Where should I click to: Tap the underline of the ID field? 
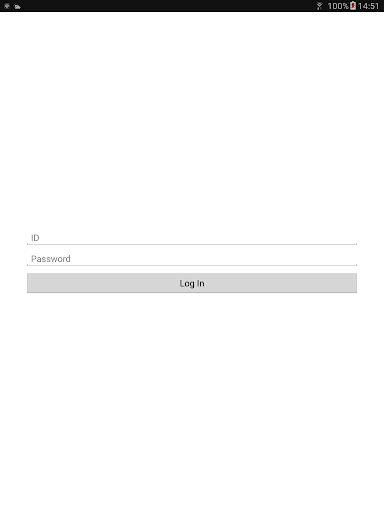tap(192, 244)
